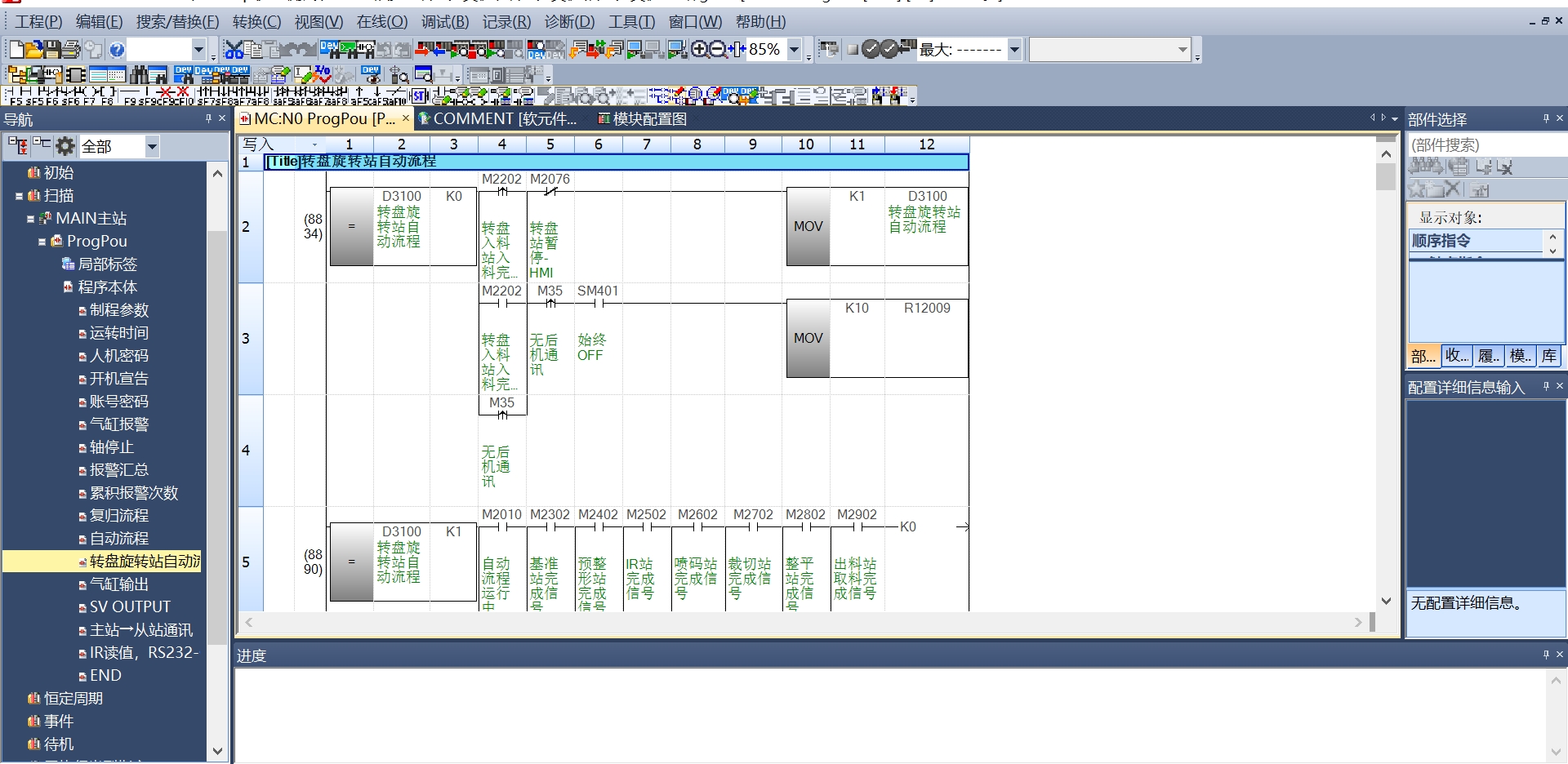Collapse the MAIN主站 tree node
1568x764 pixels.
(x=31, y=219)
